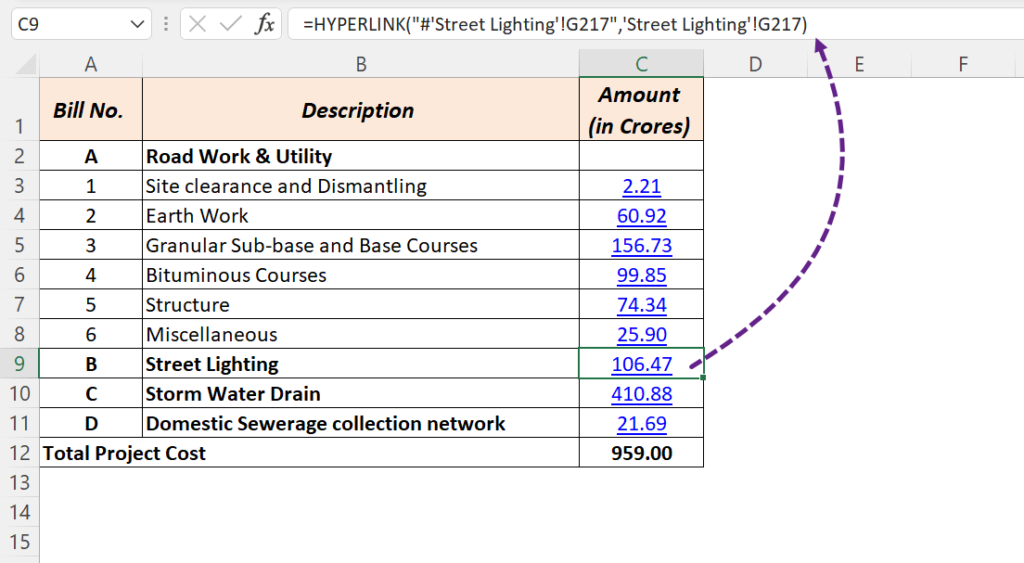Click the Insert Function fx icon
The image size is (1024, 563).
pyautogui.click(x=264, y=25)
